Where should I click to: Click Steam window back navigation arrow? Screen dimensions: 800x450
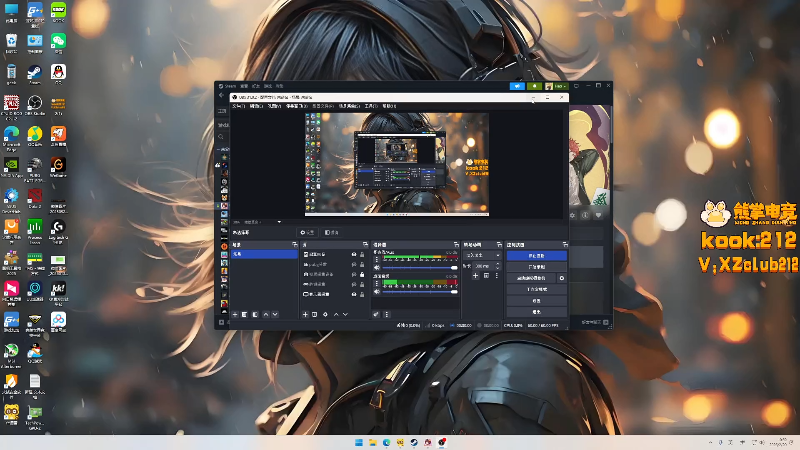click(221, 95)
